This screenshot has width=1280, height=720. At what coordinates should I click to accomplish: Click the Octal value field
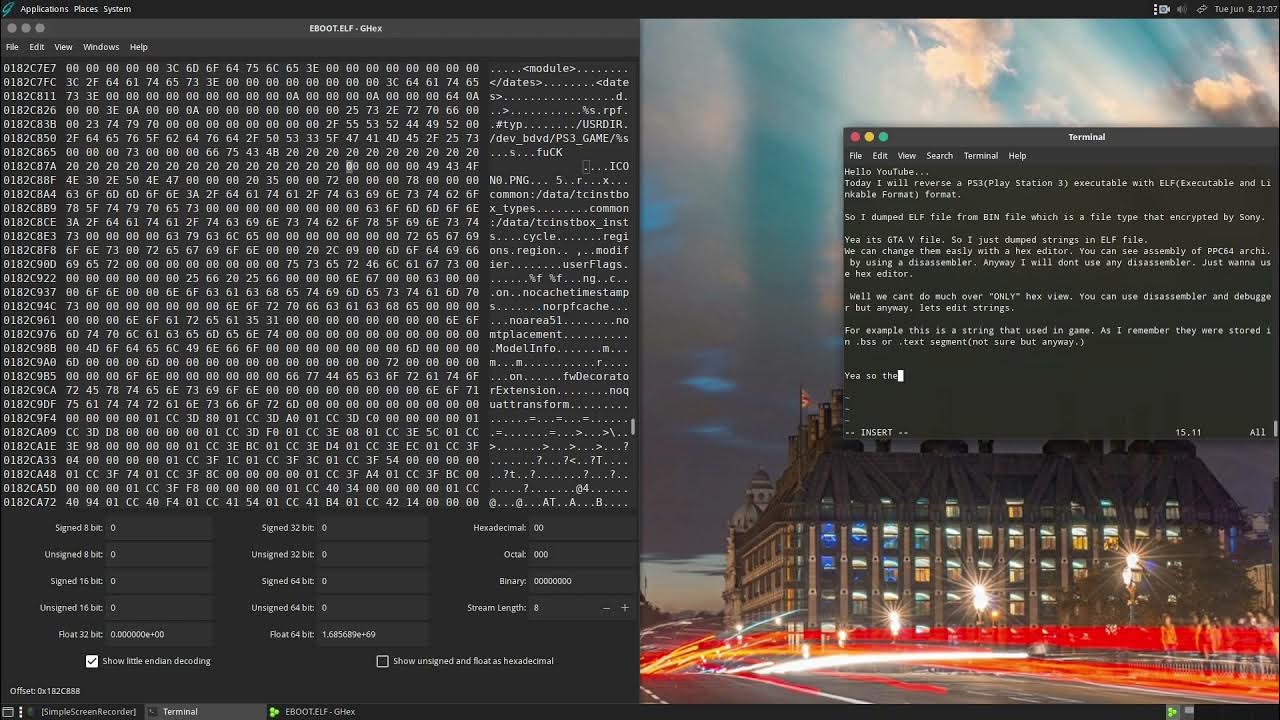pos(582,554)
